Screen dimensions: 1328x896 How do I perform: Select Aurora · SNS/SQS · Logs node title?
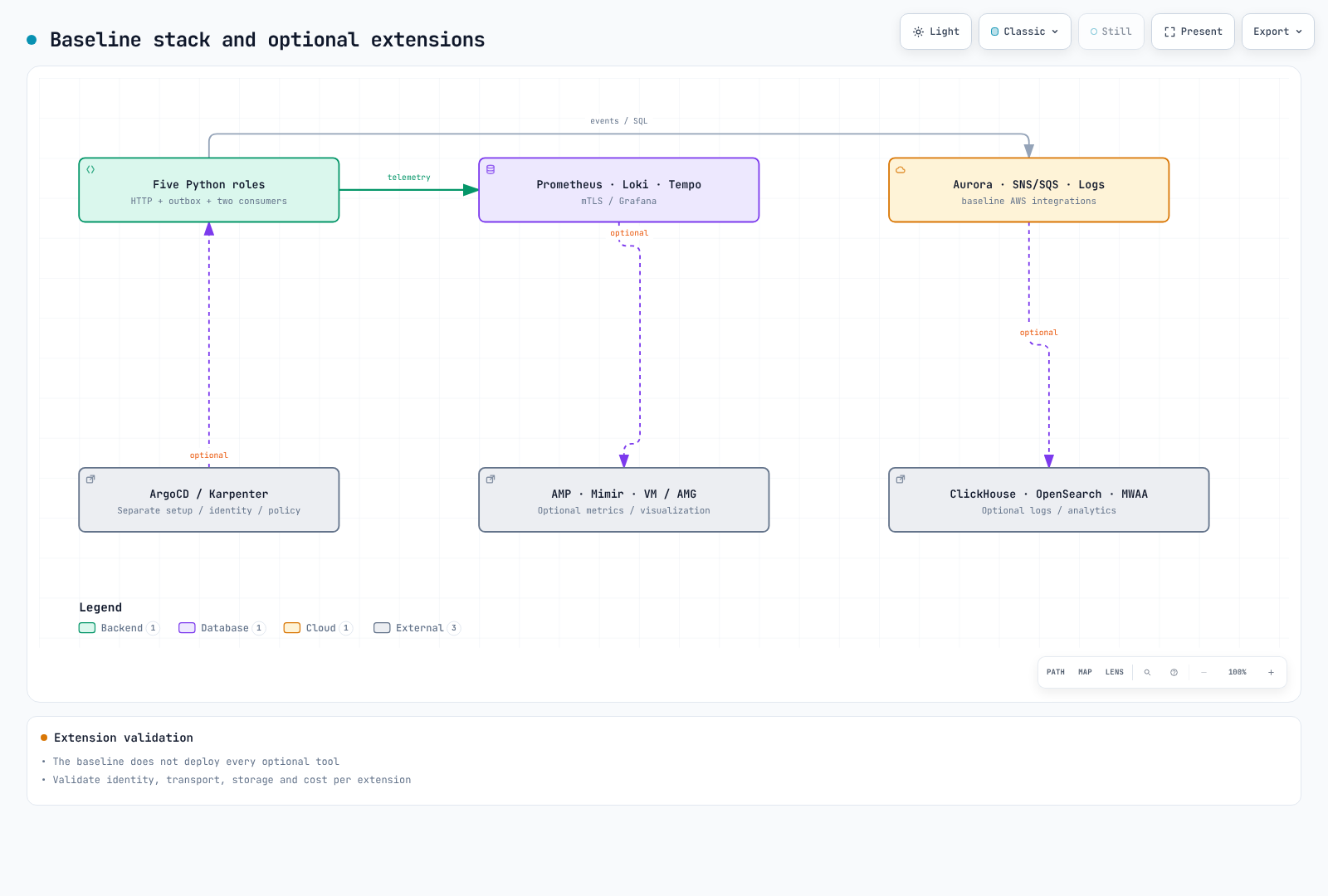tap(1029, 184)
